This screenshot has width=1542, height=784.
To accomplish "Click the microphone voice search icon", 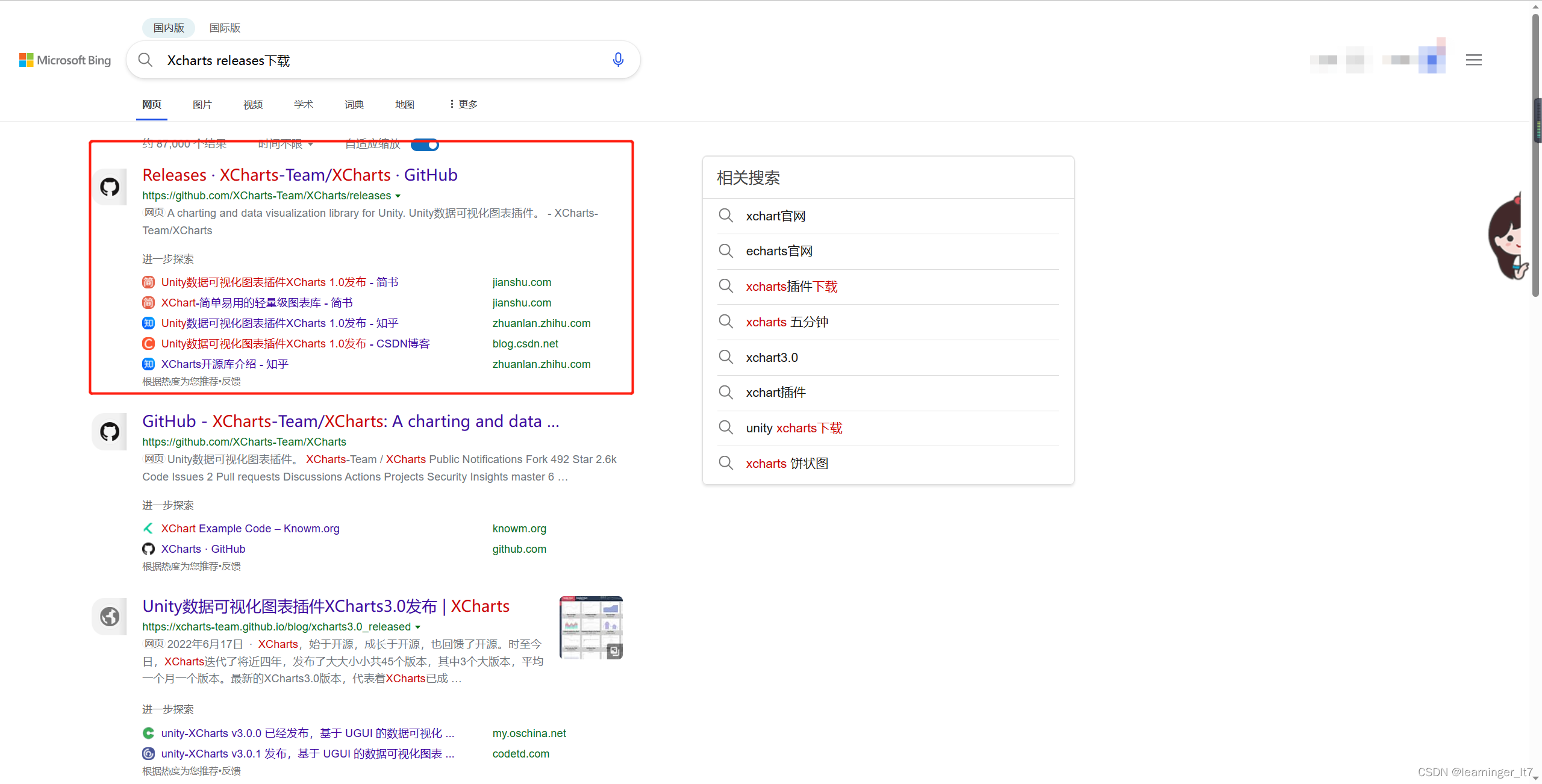I will [x=617, y=60].
